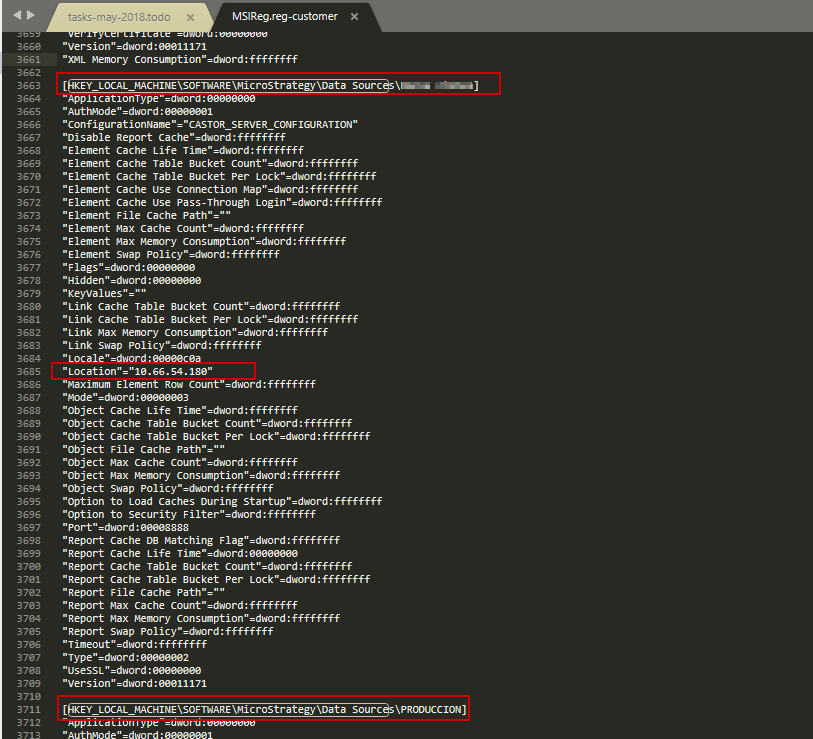Viewport: 813px width, 739px height.
Task: Click line number 3711 in the gutter
Action: 29,709
